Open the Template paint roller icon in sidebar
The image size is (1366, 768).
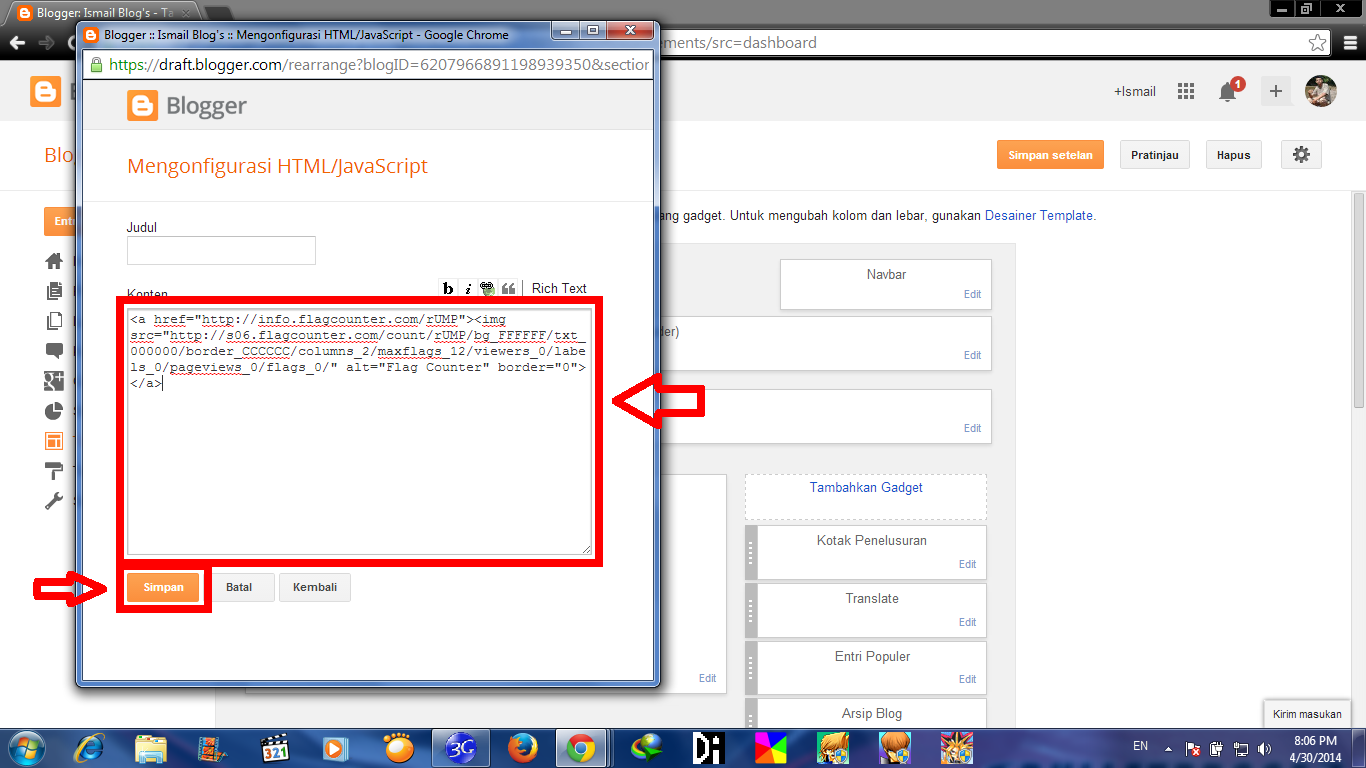click(x=54, y=471)
